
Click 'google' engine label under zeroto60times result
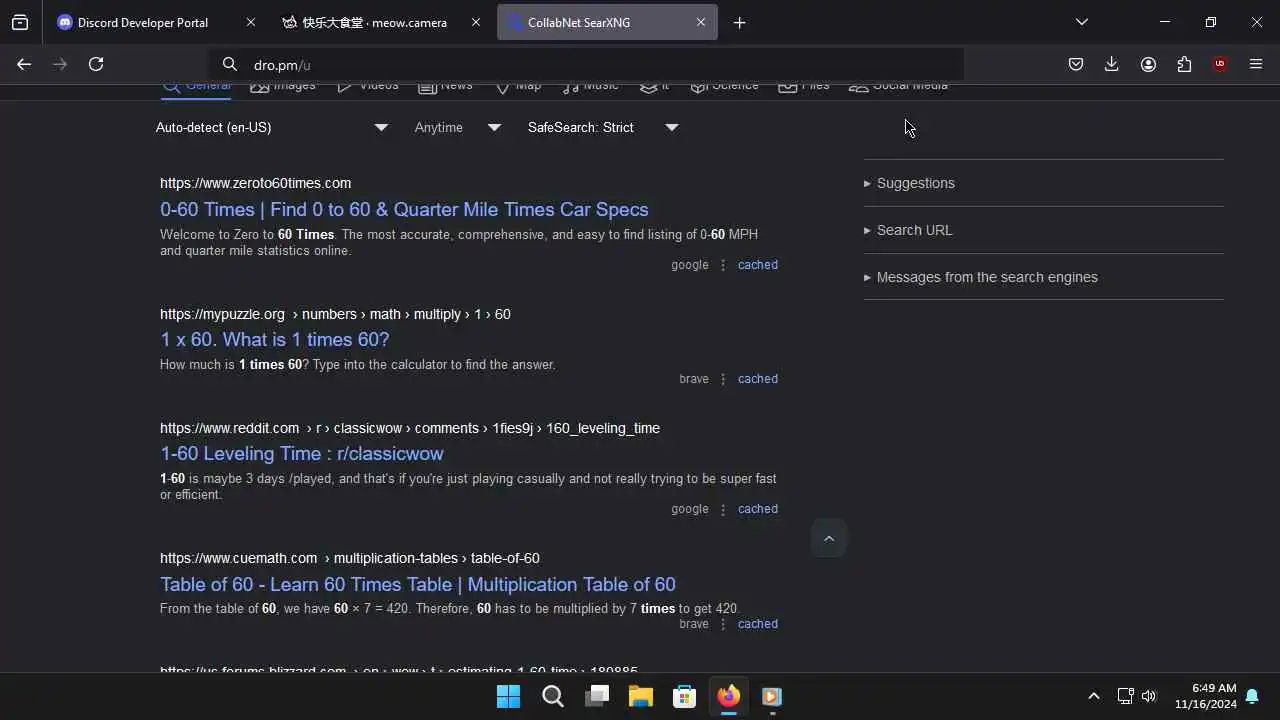(x=689, y=265)
